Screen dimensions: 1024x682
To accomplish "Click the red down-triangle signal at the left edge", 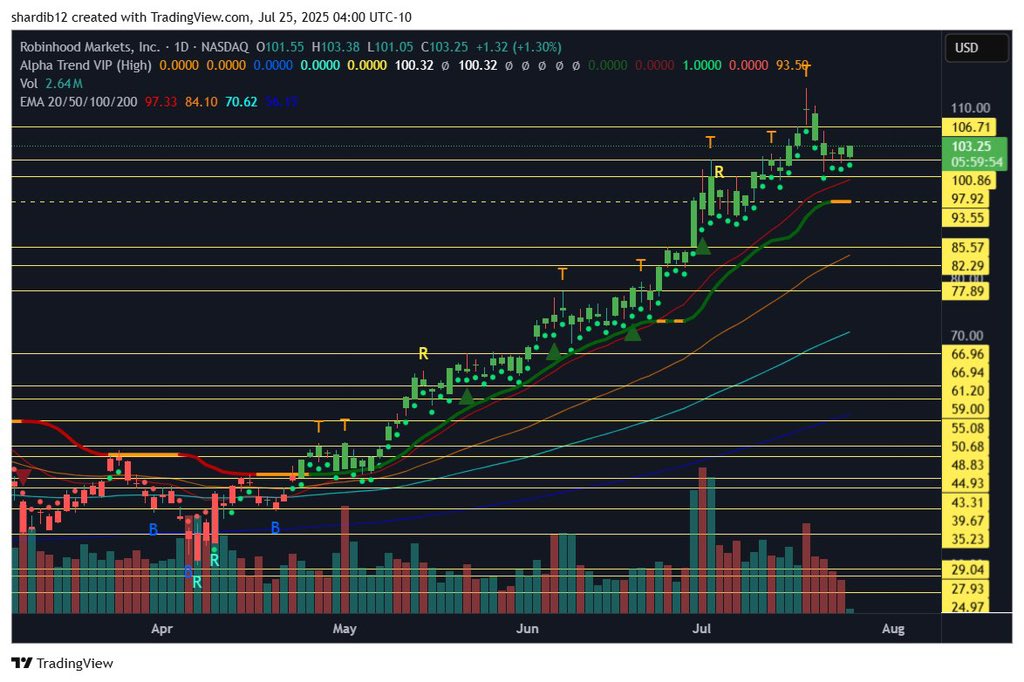I will [23, 476].
